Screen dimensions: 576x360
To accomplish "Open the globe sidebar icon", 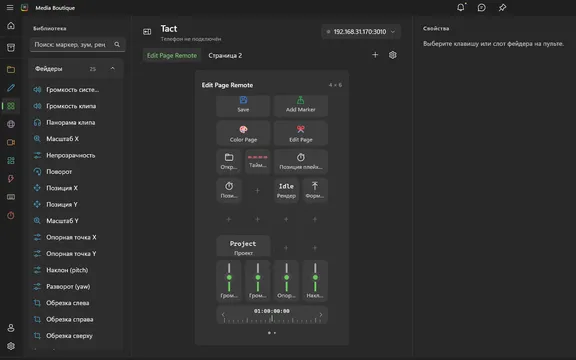I will point(11,124).
